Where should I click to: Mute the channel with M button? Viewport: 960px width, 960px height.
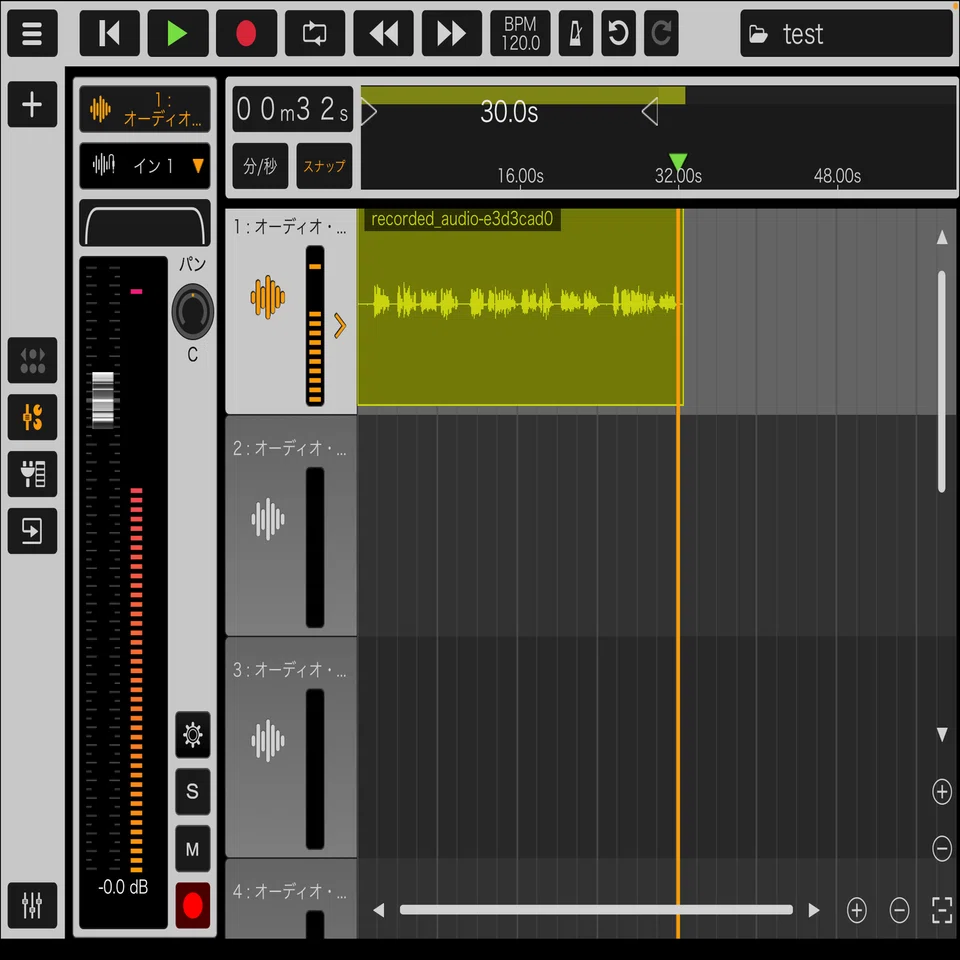pyautogui.click(x=192, y=849)
